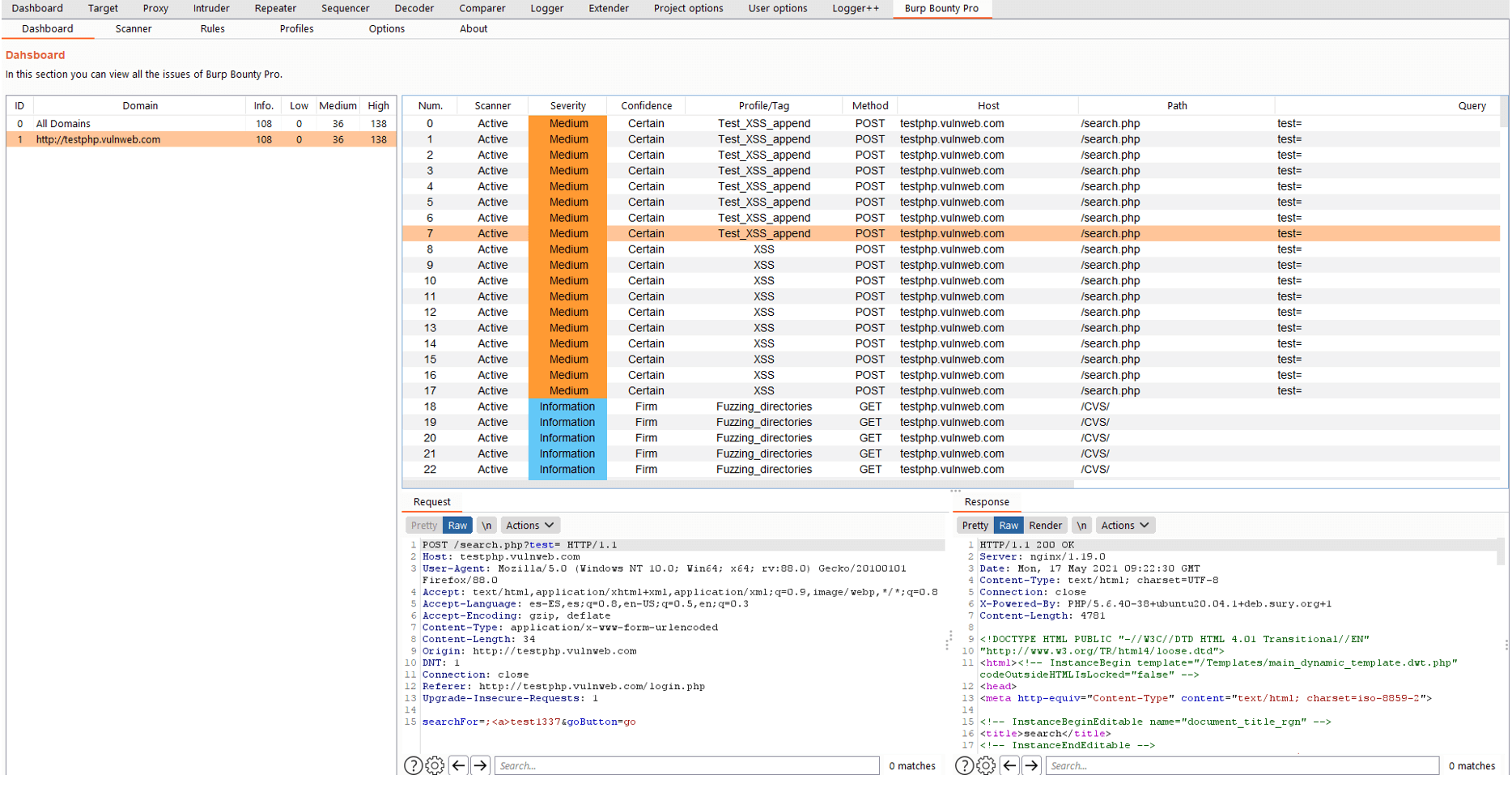This screenshot has width=1512, height=792.
Task: Click the help icon in the Response panel
Action: coord(964,764)
